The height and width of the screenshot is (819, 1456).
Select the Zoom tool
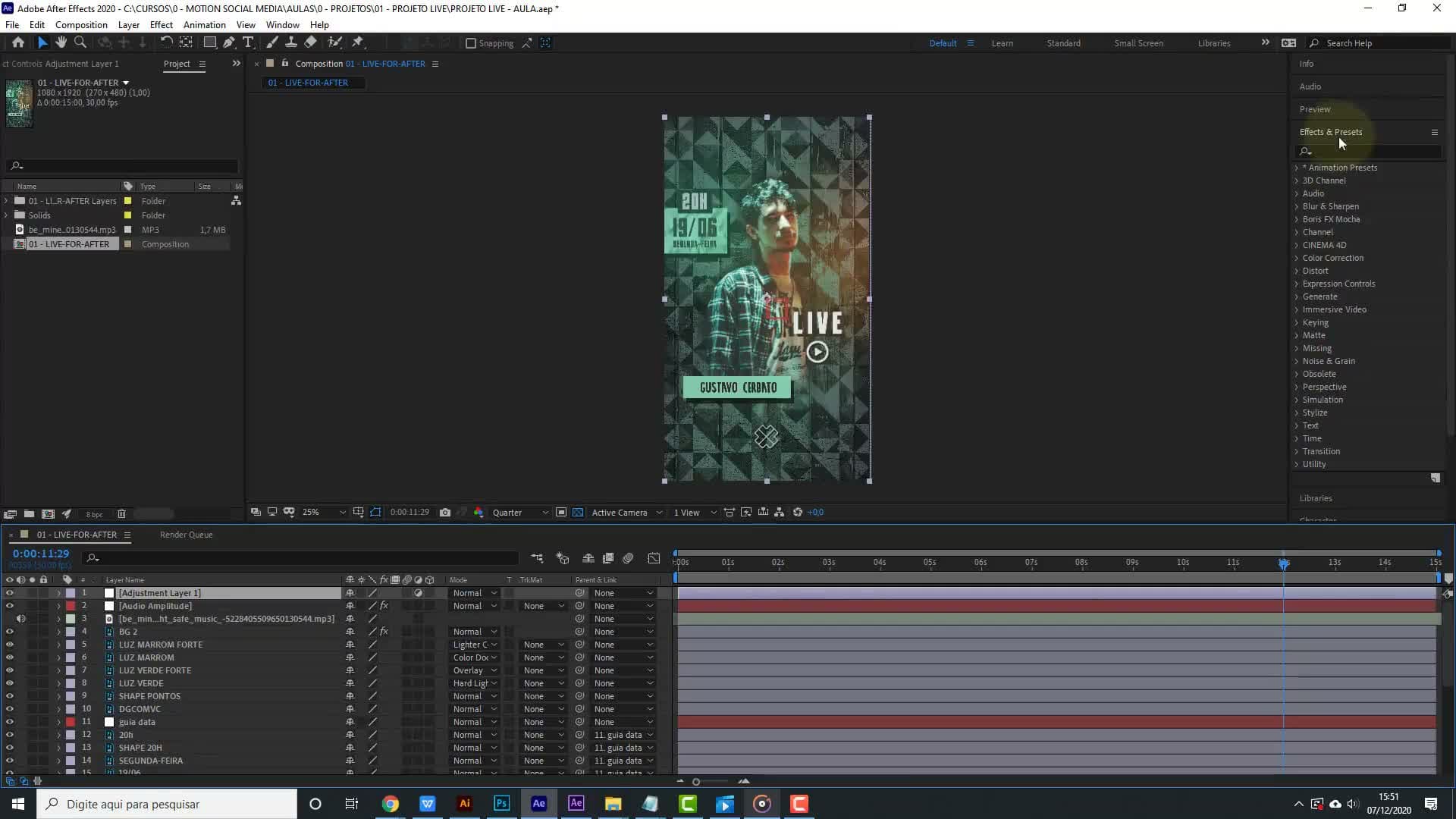click(x=80, y=42)
